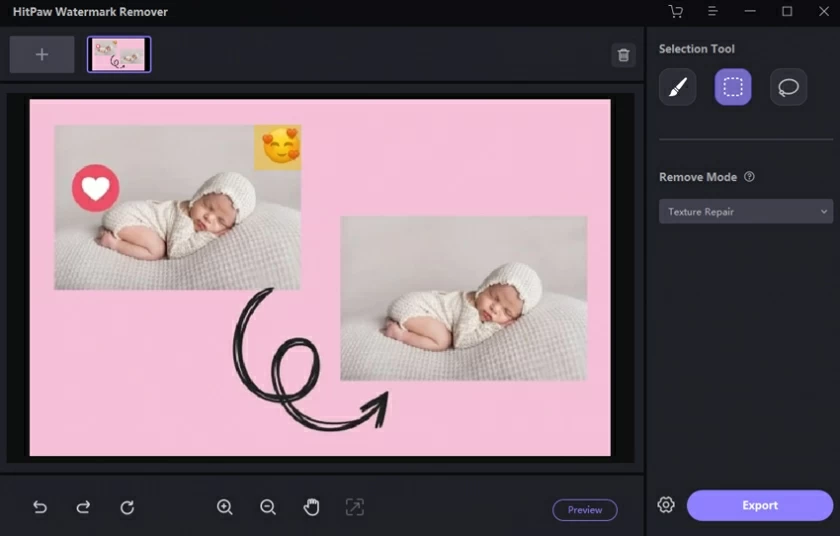Click the Preview button
840x536 pixels.
[x=584, y=510]
